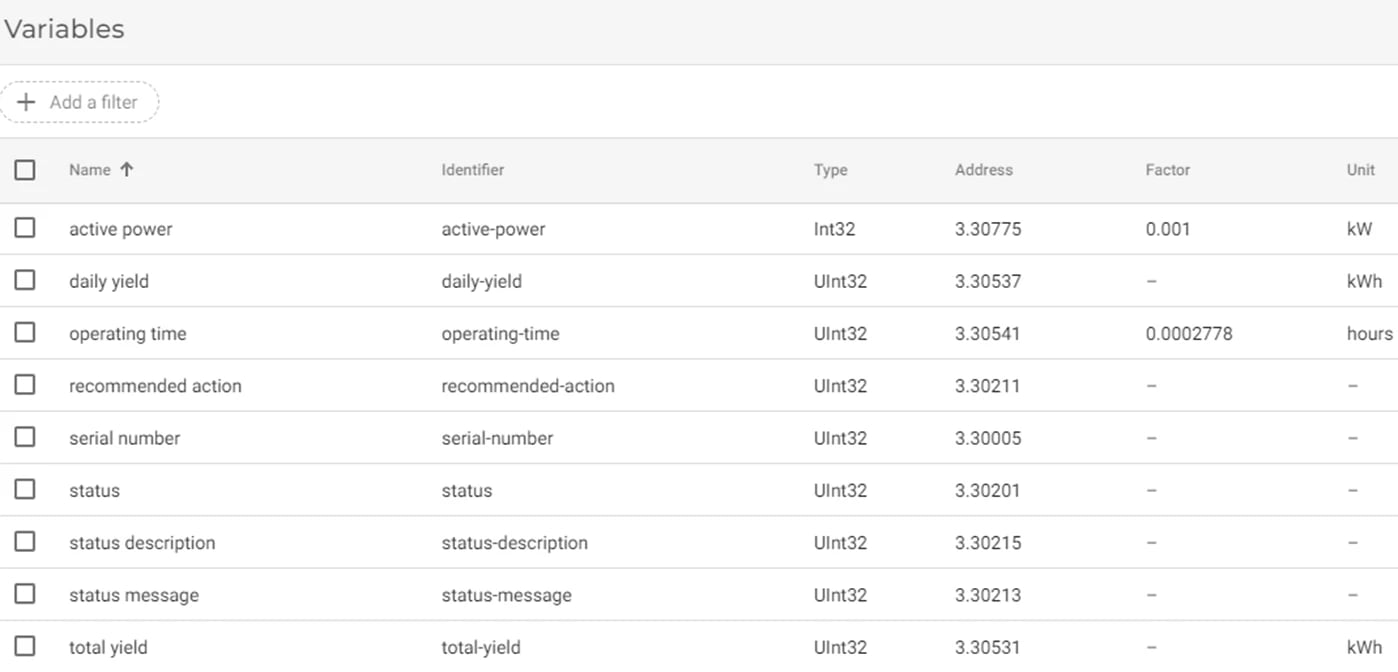Check the status description checkbox
The image size is (1398, 672).
point(25,541)
